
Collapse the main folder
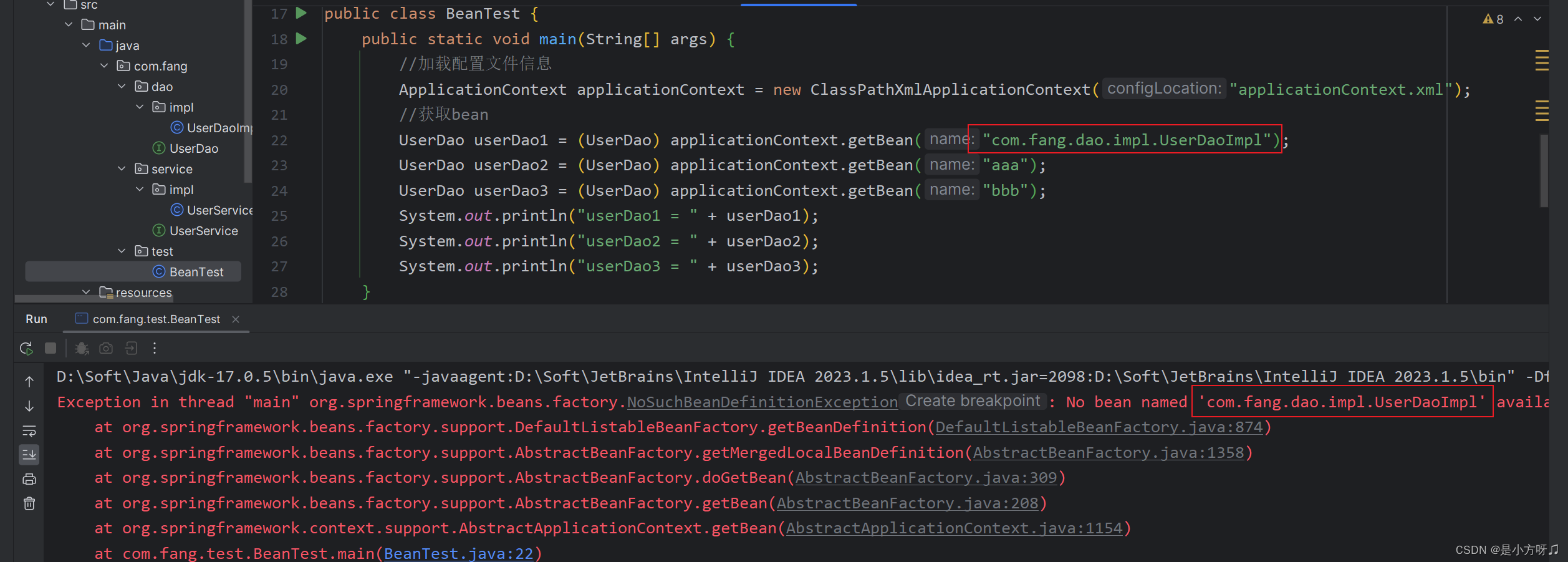pos(69,25)
